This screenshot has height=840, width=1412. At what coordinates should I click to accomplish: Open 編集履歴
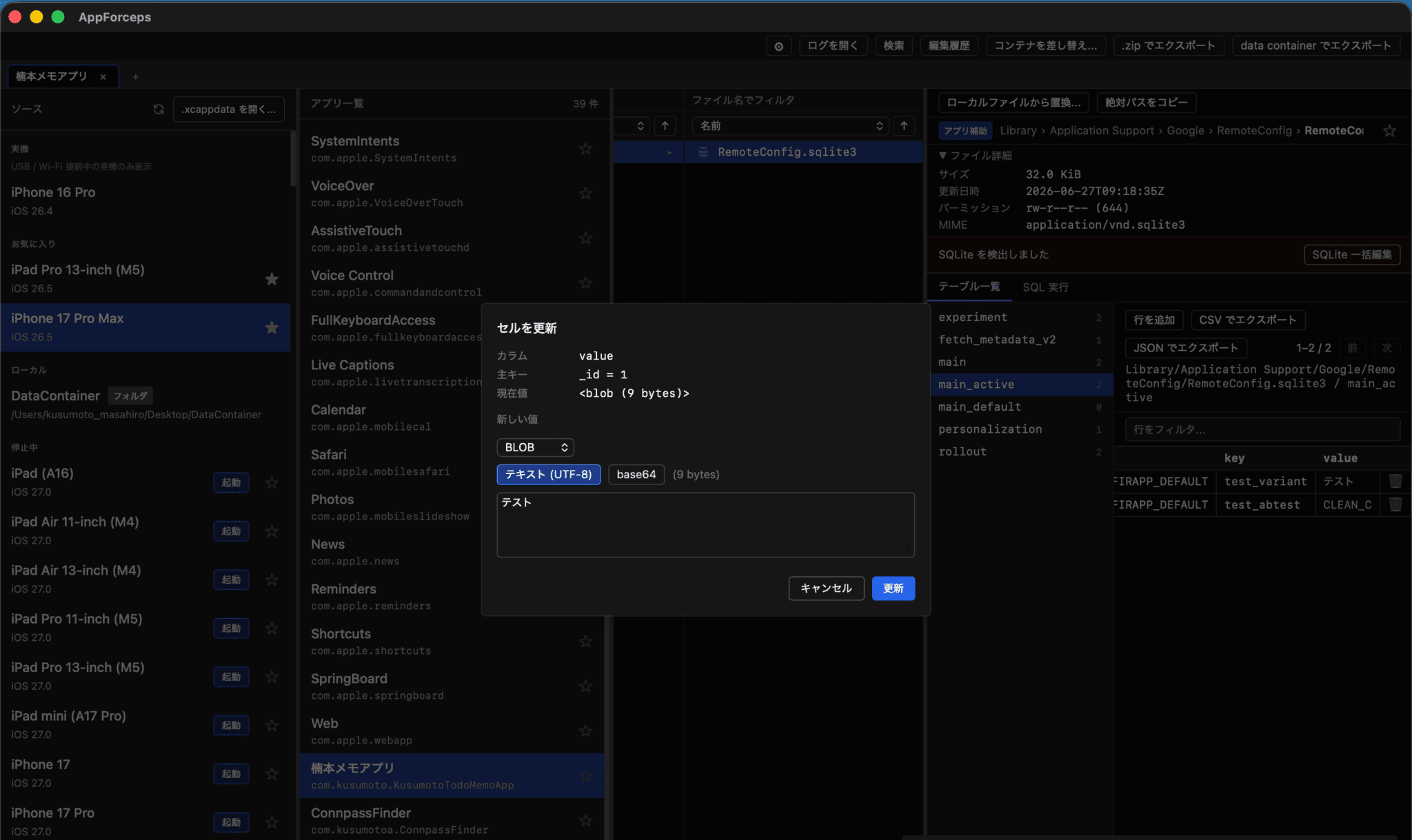(x=949, y=45)
